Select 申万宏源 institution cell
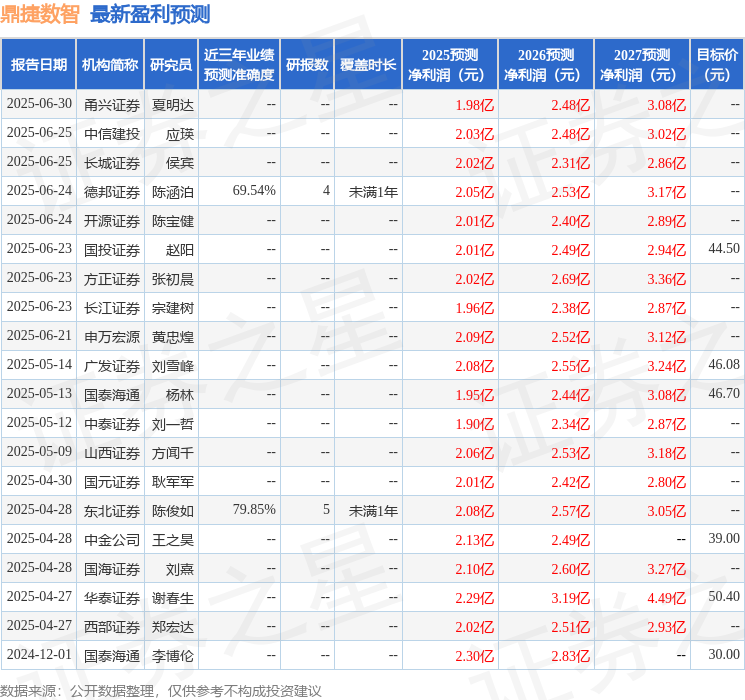The image size is (745, 700). 112,337
